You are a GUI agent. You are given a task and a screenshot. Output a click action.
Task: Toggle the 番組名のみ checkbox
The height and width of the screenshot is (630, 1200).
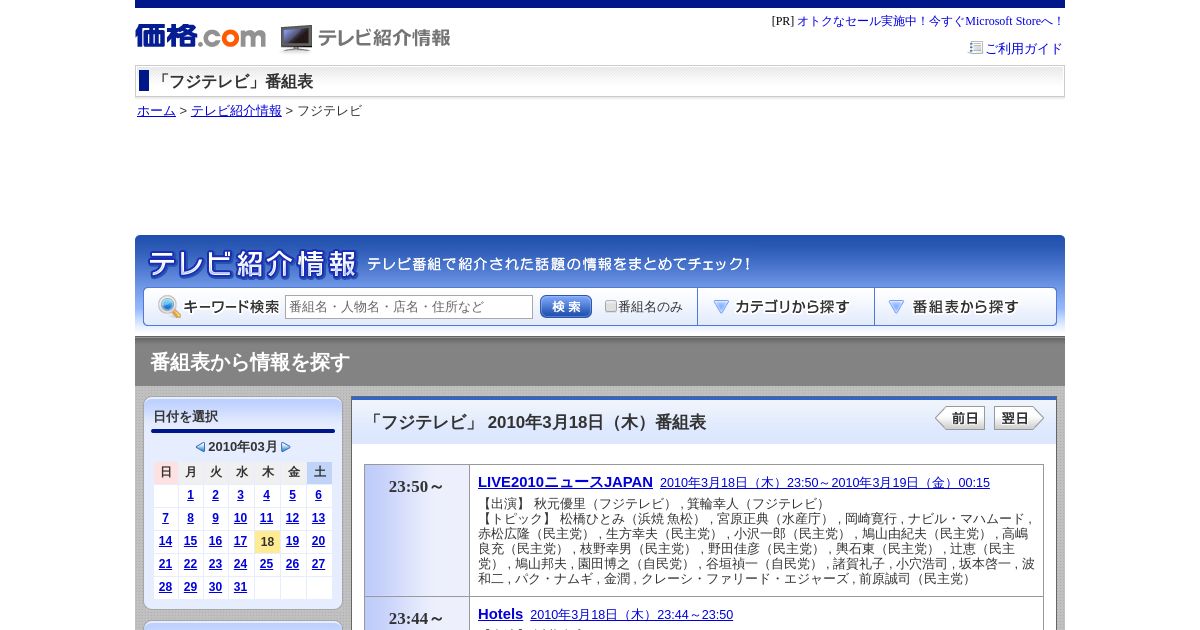[611, 306]
